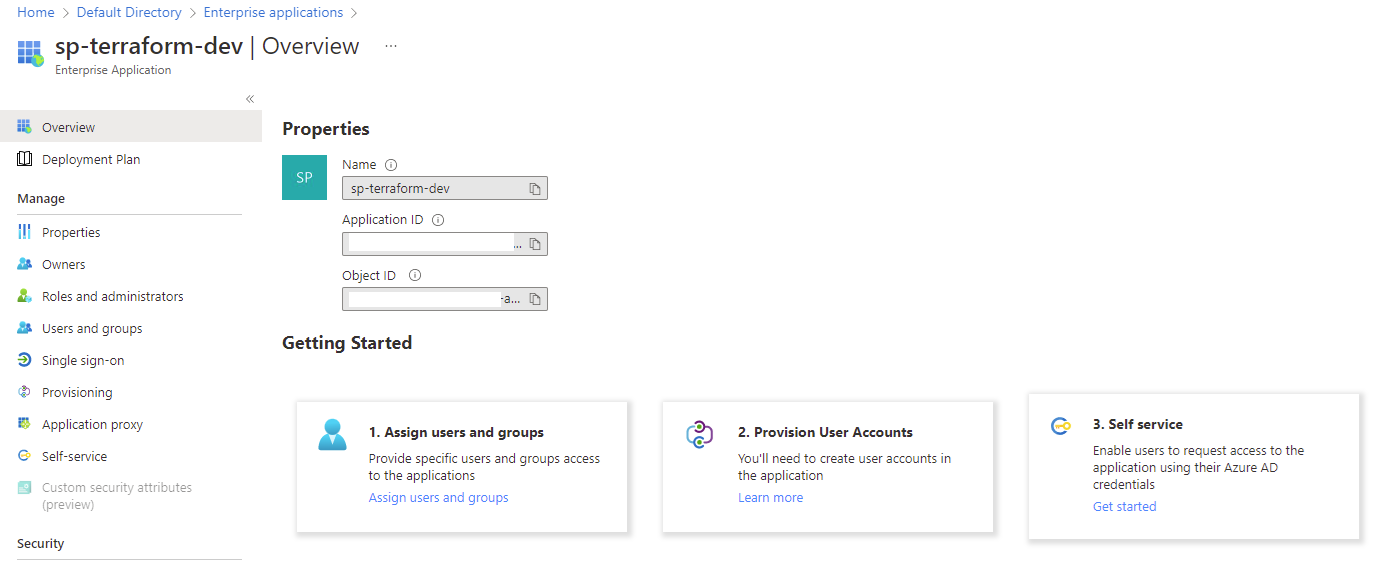The height and width of the screenshot is (568, 1387).
Task: Navigate to Enterprise applications breadcrumb
Action: [273, 13]
